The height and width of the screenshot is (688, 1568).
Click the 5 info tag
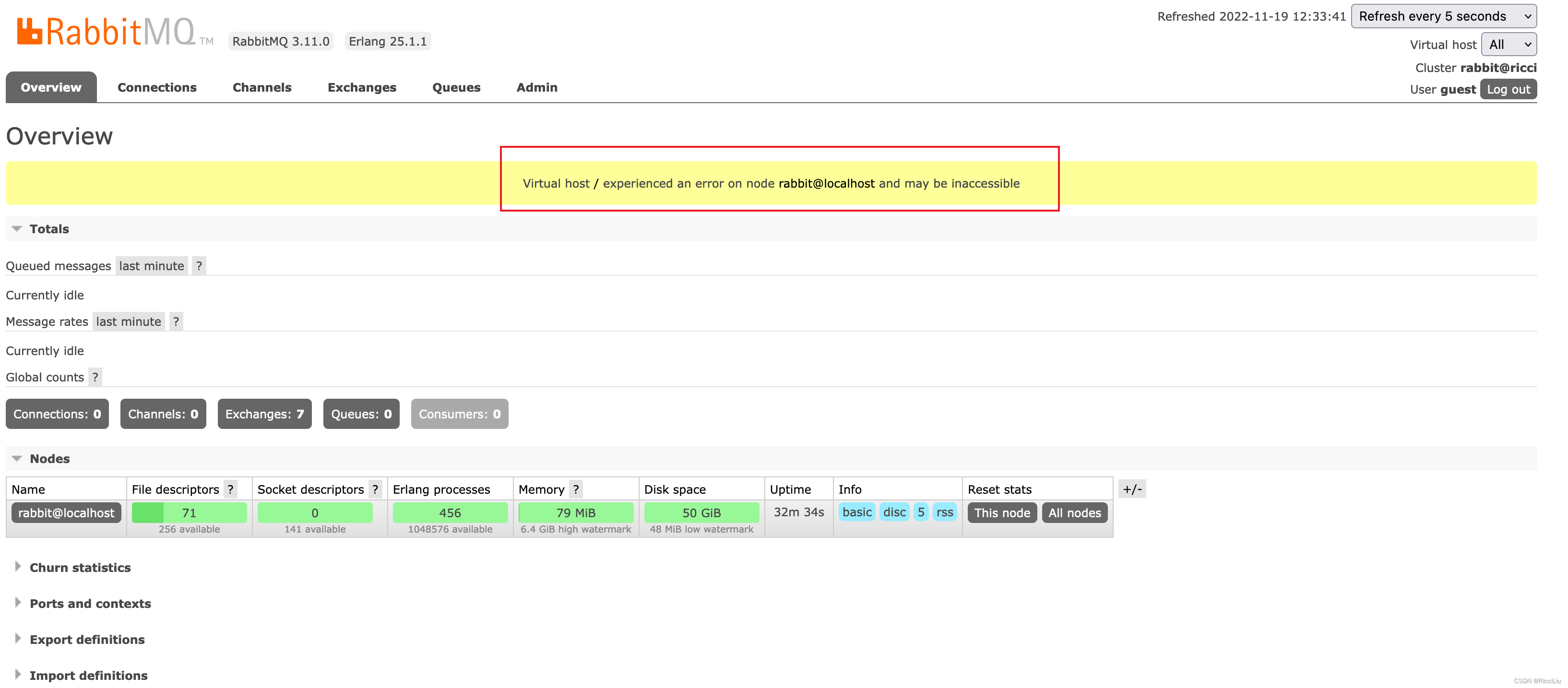tap(921, 512)
